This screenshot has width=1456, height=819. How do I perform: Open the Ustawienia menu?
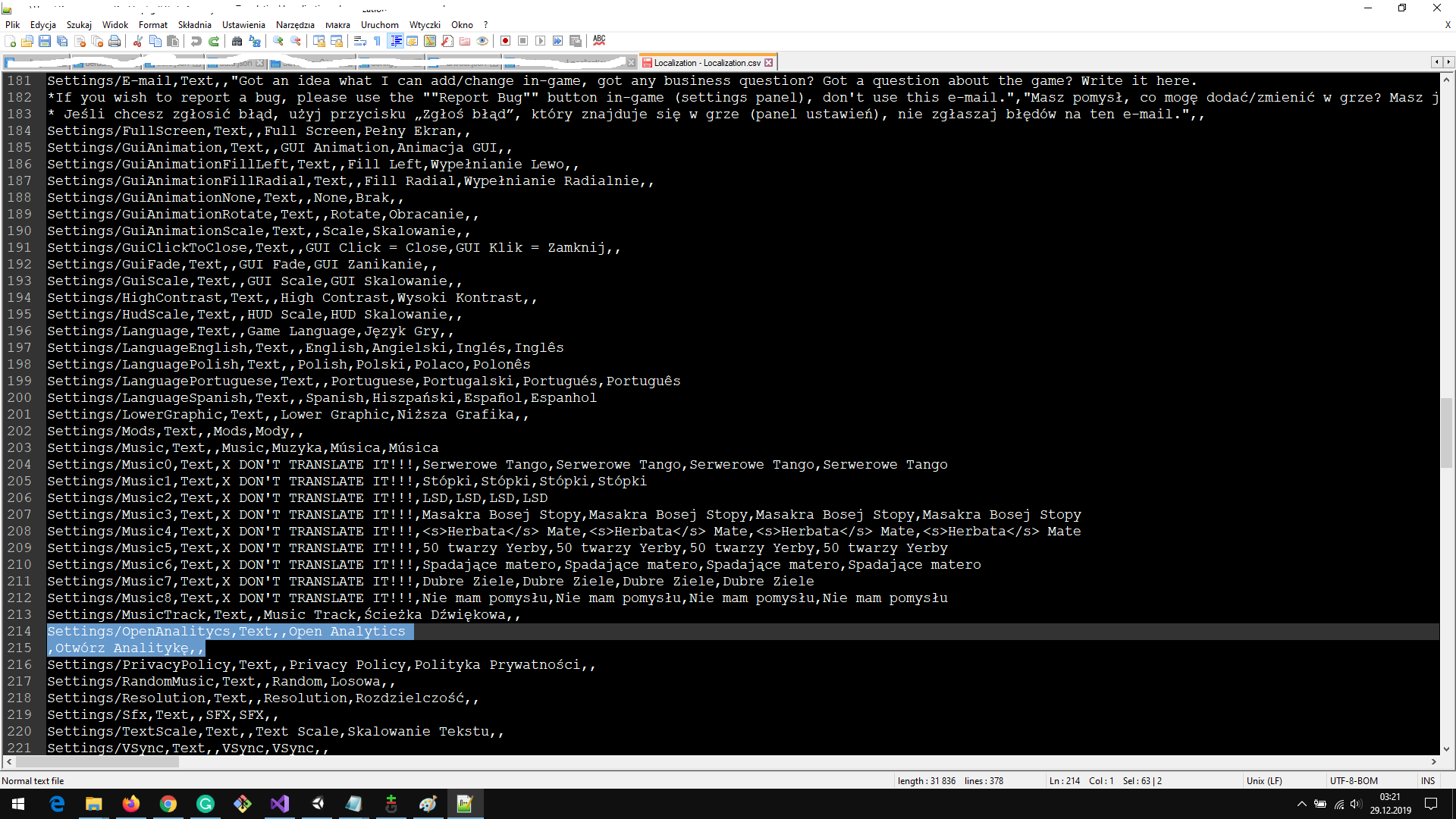pos(243,25)
